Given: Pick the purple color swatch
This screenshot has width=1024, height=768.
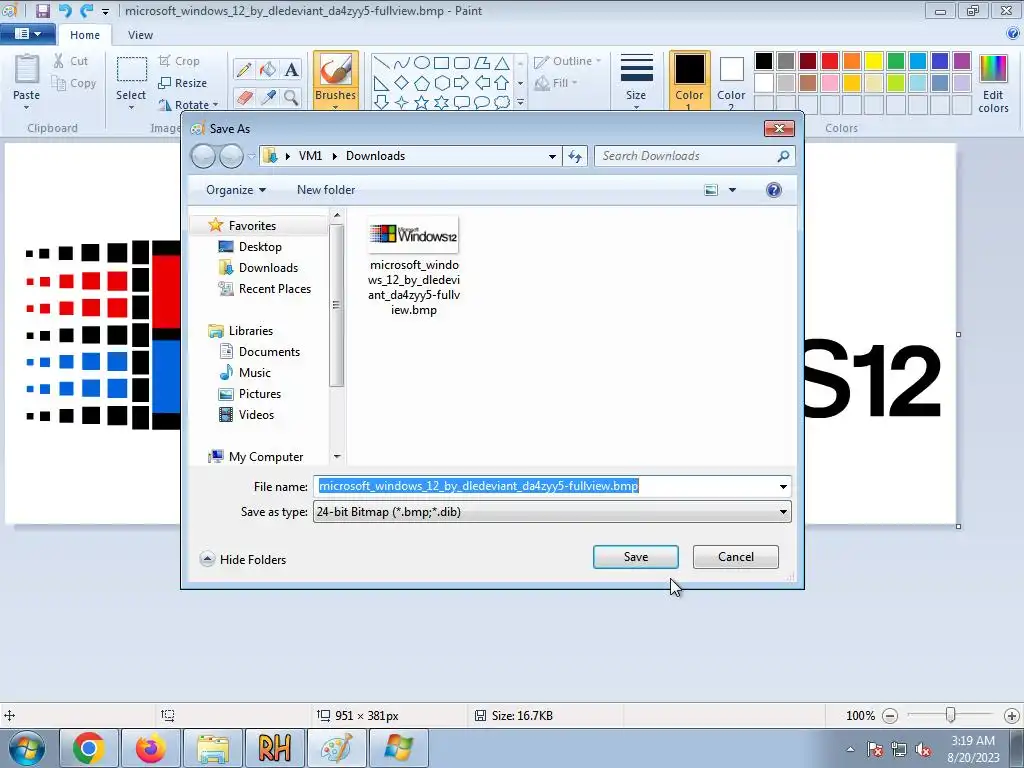Looking at the screenshot, I should coord(962,61).
